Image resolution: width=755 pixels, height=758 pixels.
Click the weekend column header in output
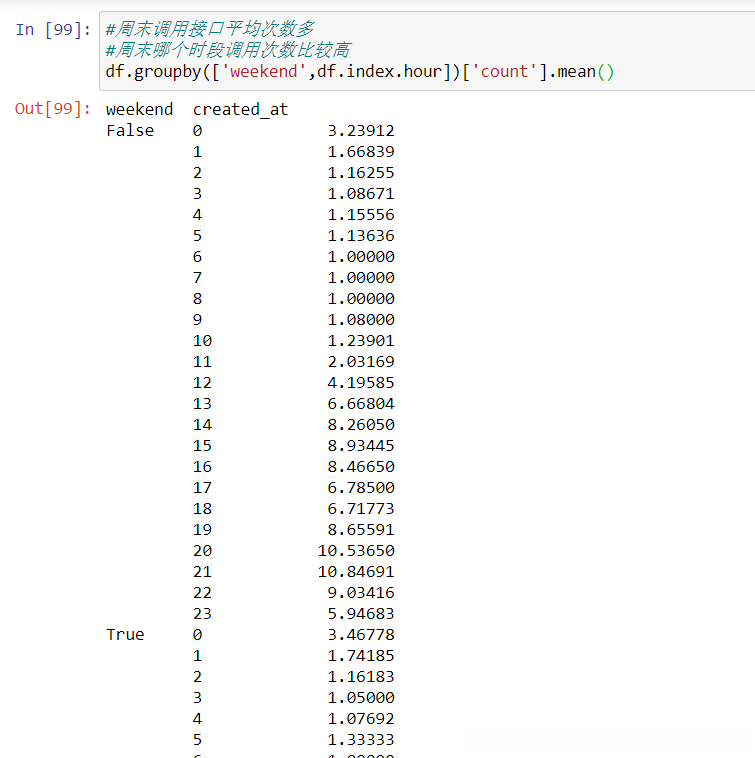[x=139, y=109]
